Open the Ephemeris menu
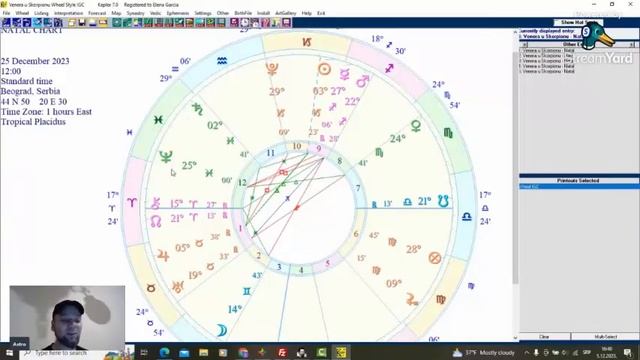Image resolution: width=640 pixels, height=360 pixels. (x=178, y=13)
